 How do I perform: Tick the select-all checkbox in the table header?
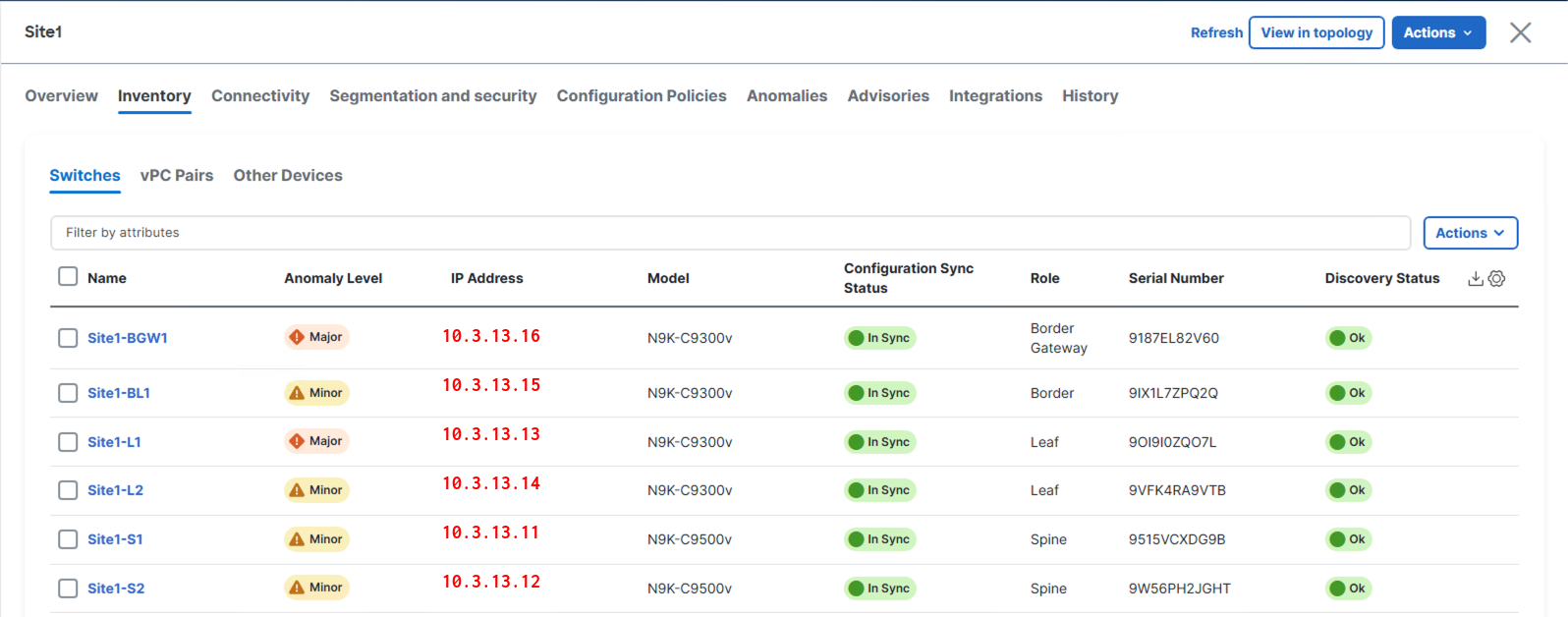pyautogui.click(x=68, y=276)
